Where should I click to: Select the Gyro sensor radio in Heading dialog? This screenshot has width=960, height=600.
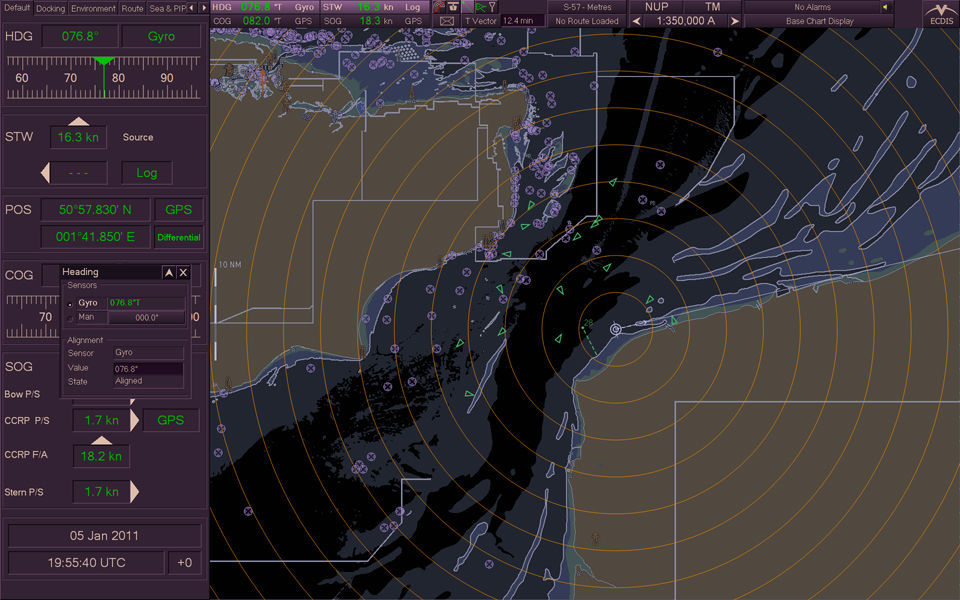click(69, 302)
